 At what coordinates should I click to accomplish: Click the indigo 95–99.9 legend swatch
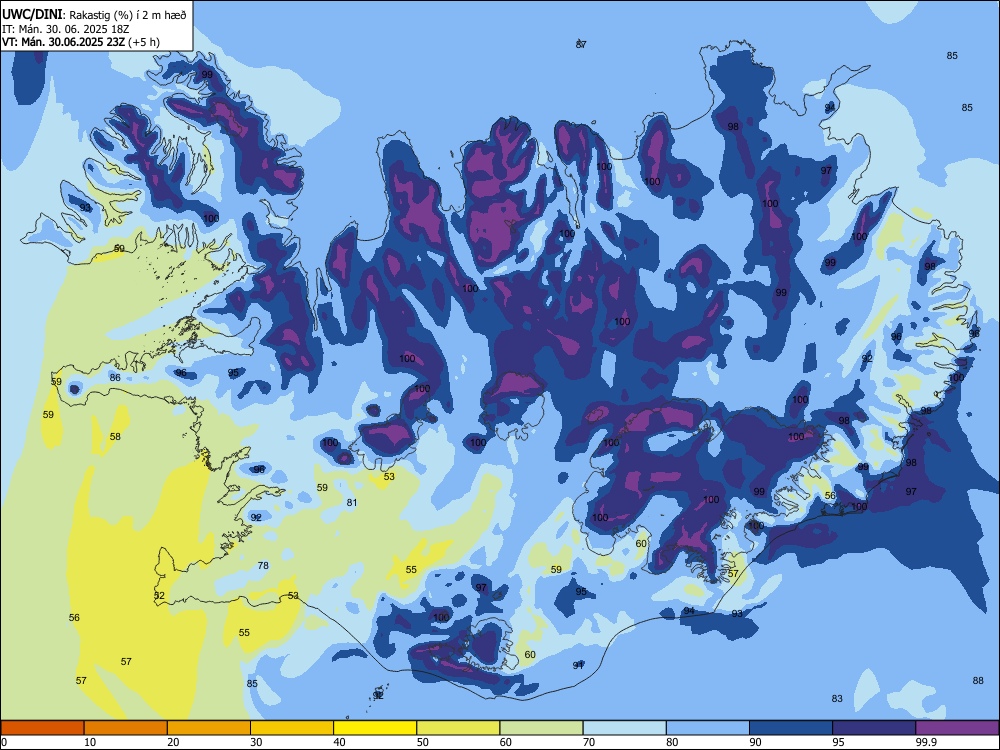(874, 728)
